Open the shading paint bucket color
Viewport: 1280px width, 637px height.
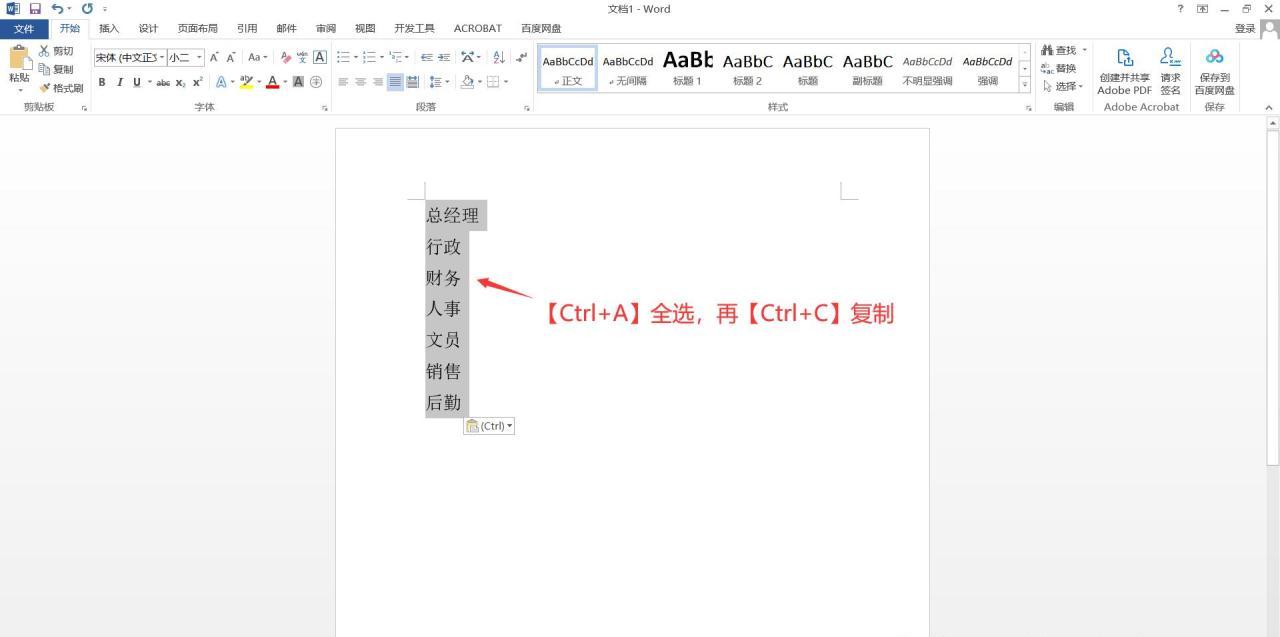pyautogui.click(x=466, y=82)
